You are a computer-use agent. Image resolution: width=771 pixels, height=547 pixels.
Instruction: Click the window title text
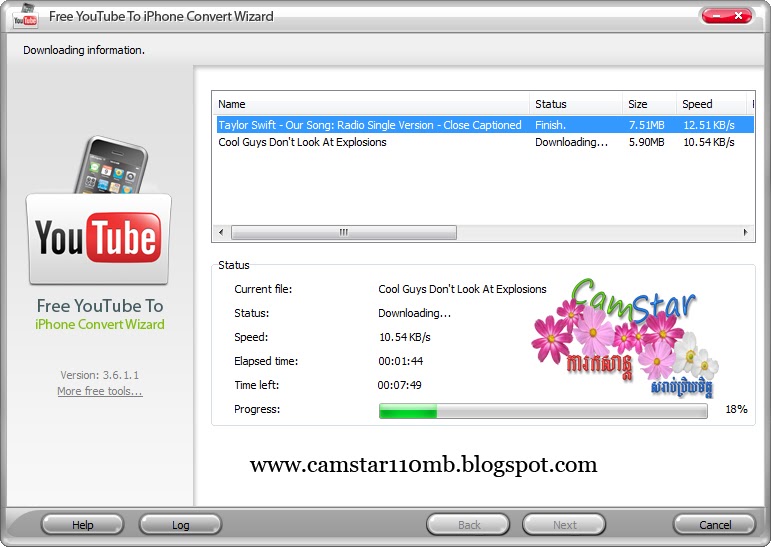coord(161,17)
